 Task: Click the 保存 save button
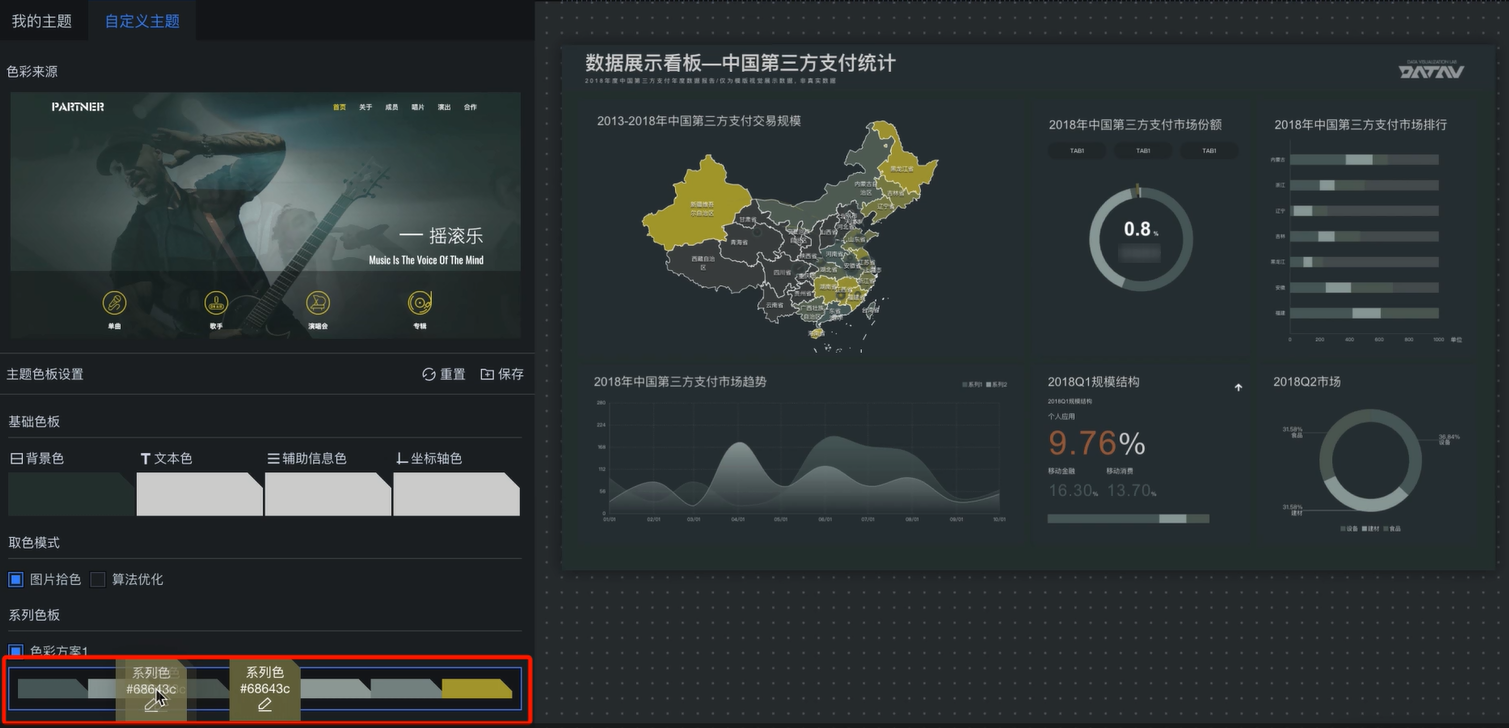[x=502, y=374]
